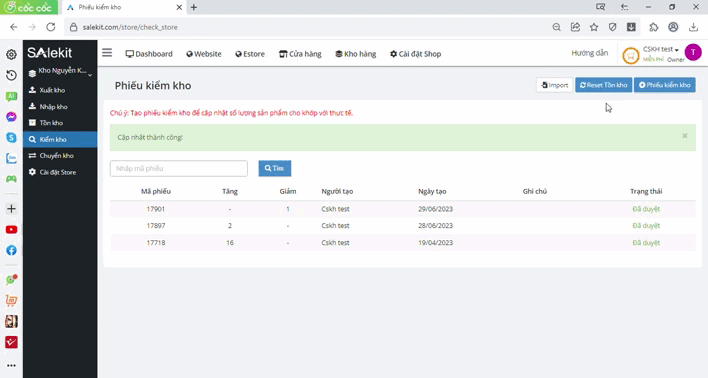Open share icon in address bar

point(575,27)
